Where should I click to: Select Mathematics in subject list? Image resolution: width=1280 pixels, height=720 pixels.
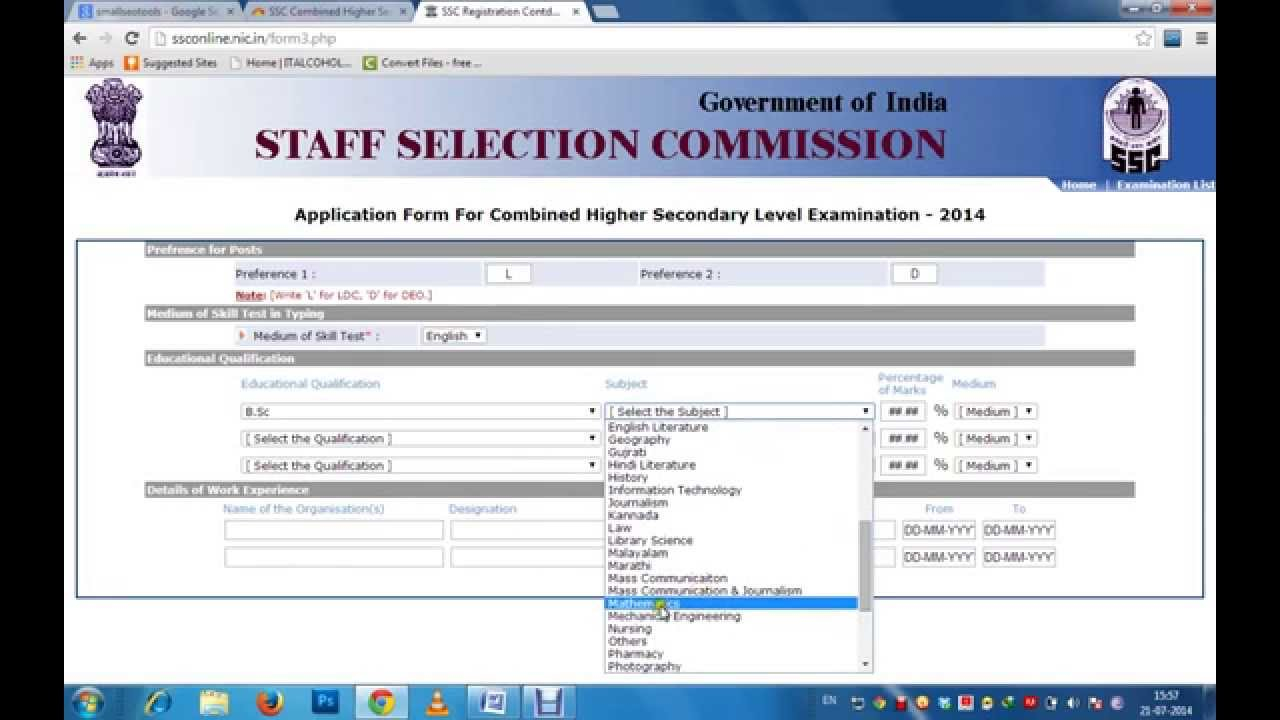tap(732, 603)
